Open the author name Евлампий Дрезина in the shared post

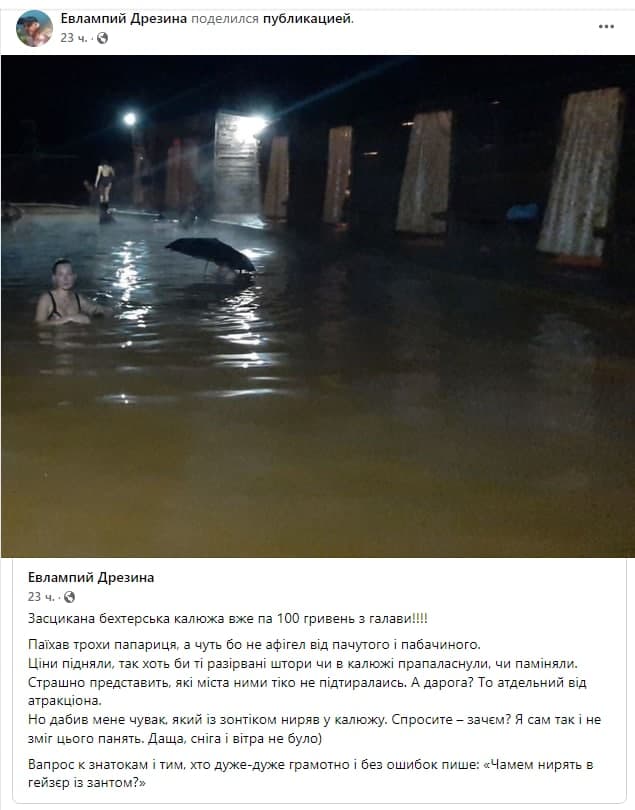tap(91, 577)
